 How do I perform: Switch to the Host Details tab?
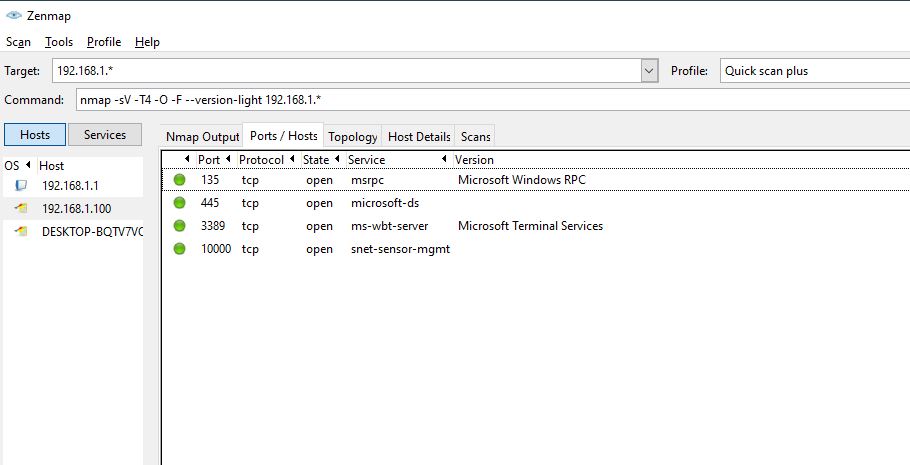click(x=418, y=137)
